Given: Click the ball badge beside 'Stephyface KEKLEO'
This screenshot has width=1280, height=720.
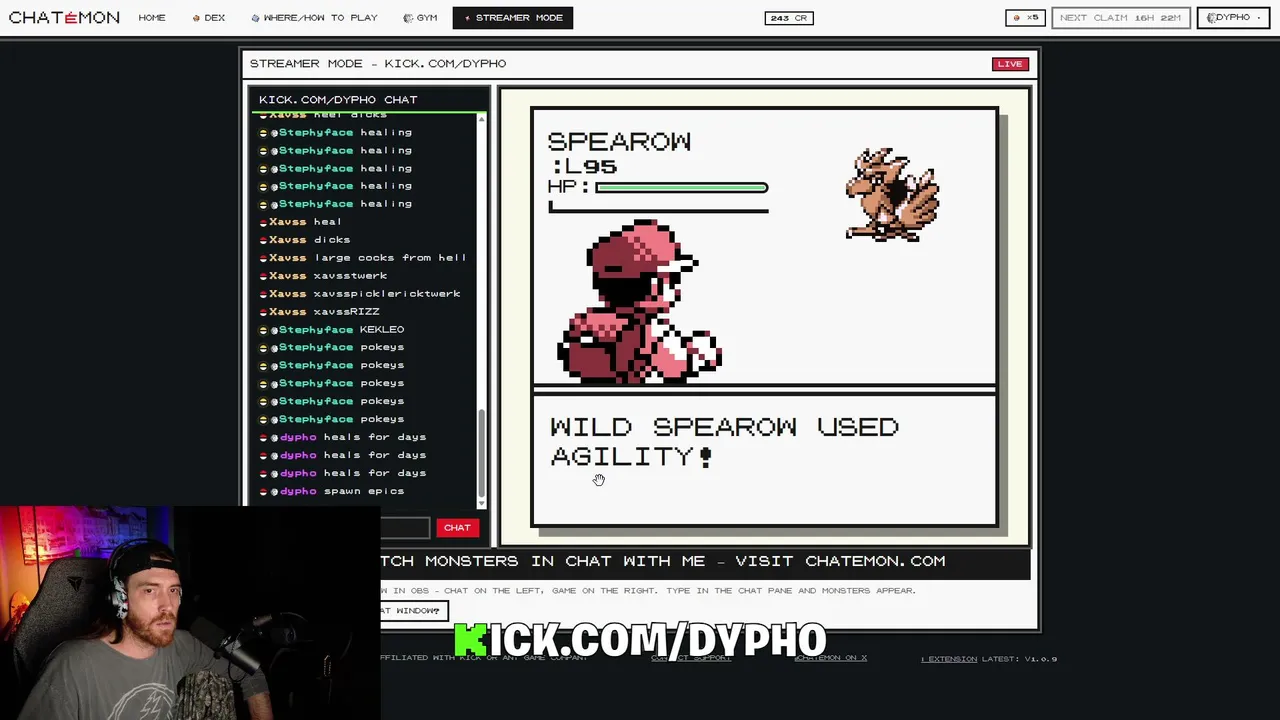Looking at the screenshot, I should (263, 330).
